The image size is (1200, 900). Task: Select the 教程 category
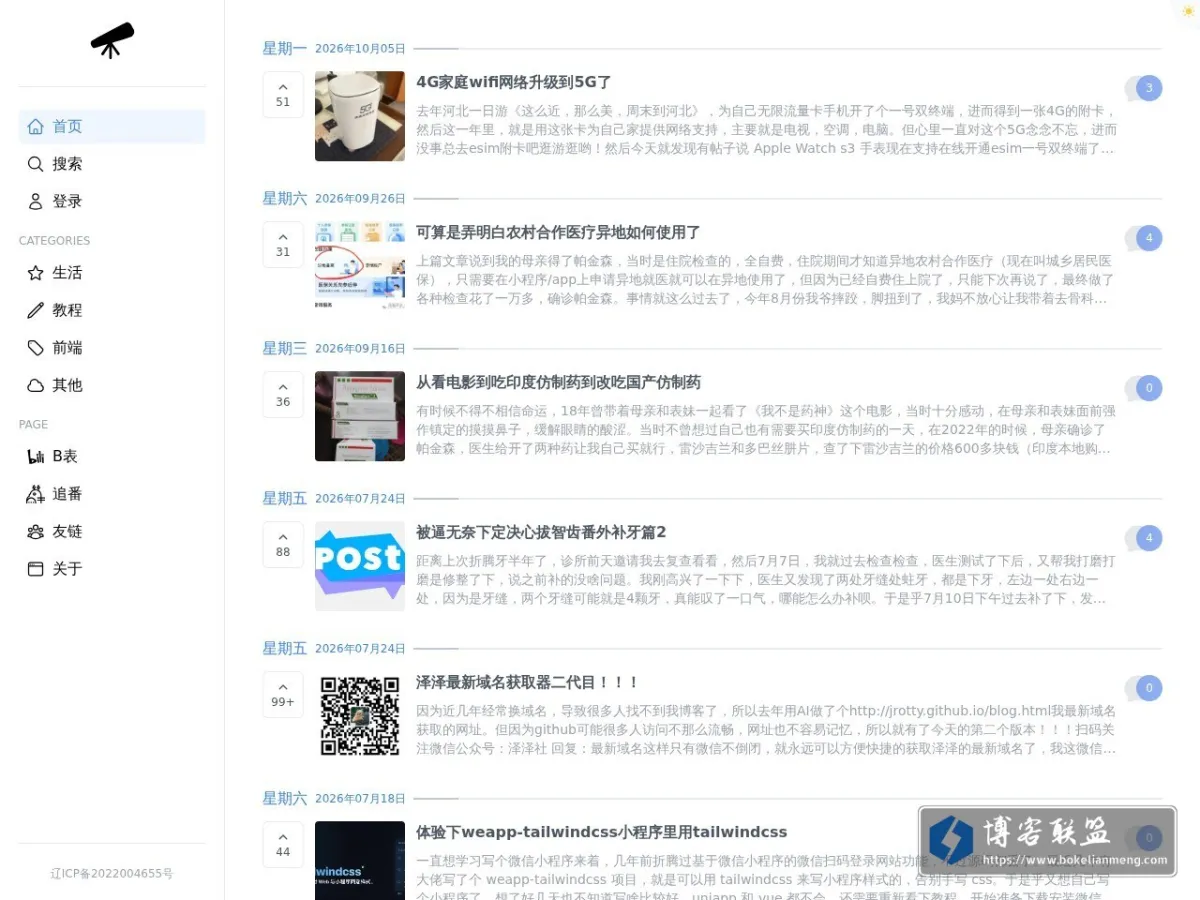tap(112, 310)
